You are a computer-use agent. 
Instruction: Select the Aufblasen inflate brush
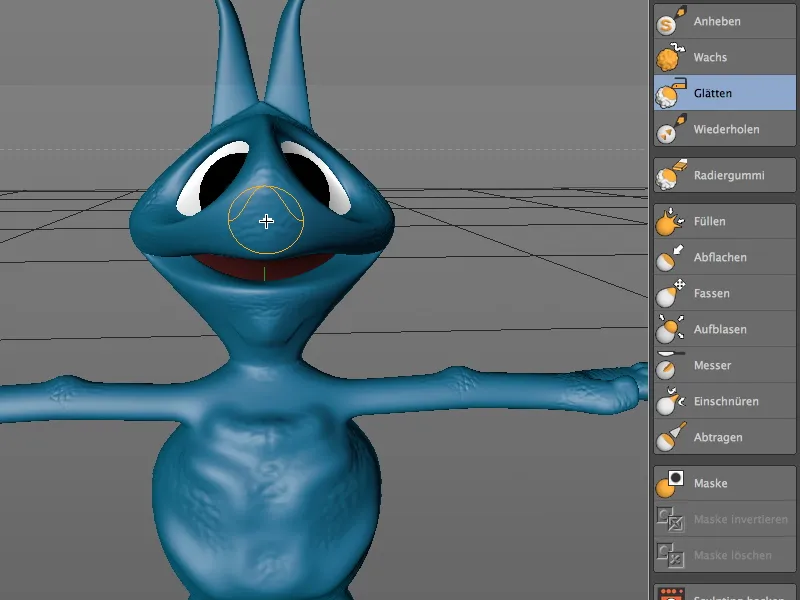pyautogui.click(x=712, y=329)
